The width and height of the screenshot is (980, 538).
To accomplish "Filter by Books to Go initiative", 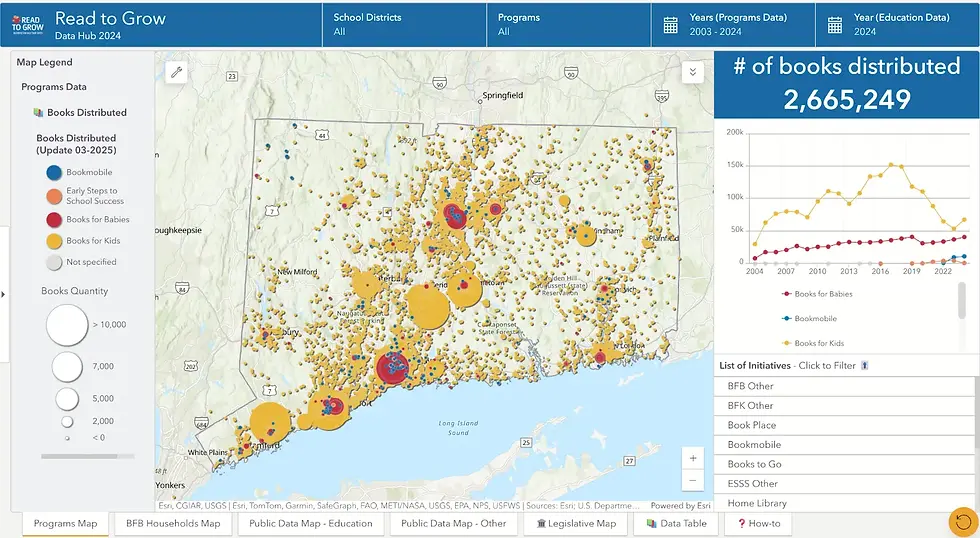I will pos(844,464).
